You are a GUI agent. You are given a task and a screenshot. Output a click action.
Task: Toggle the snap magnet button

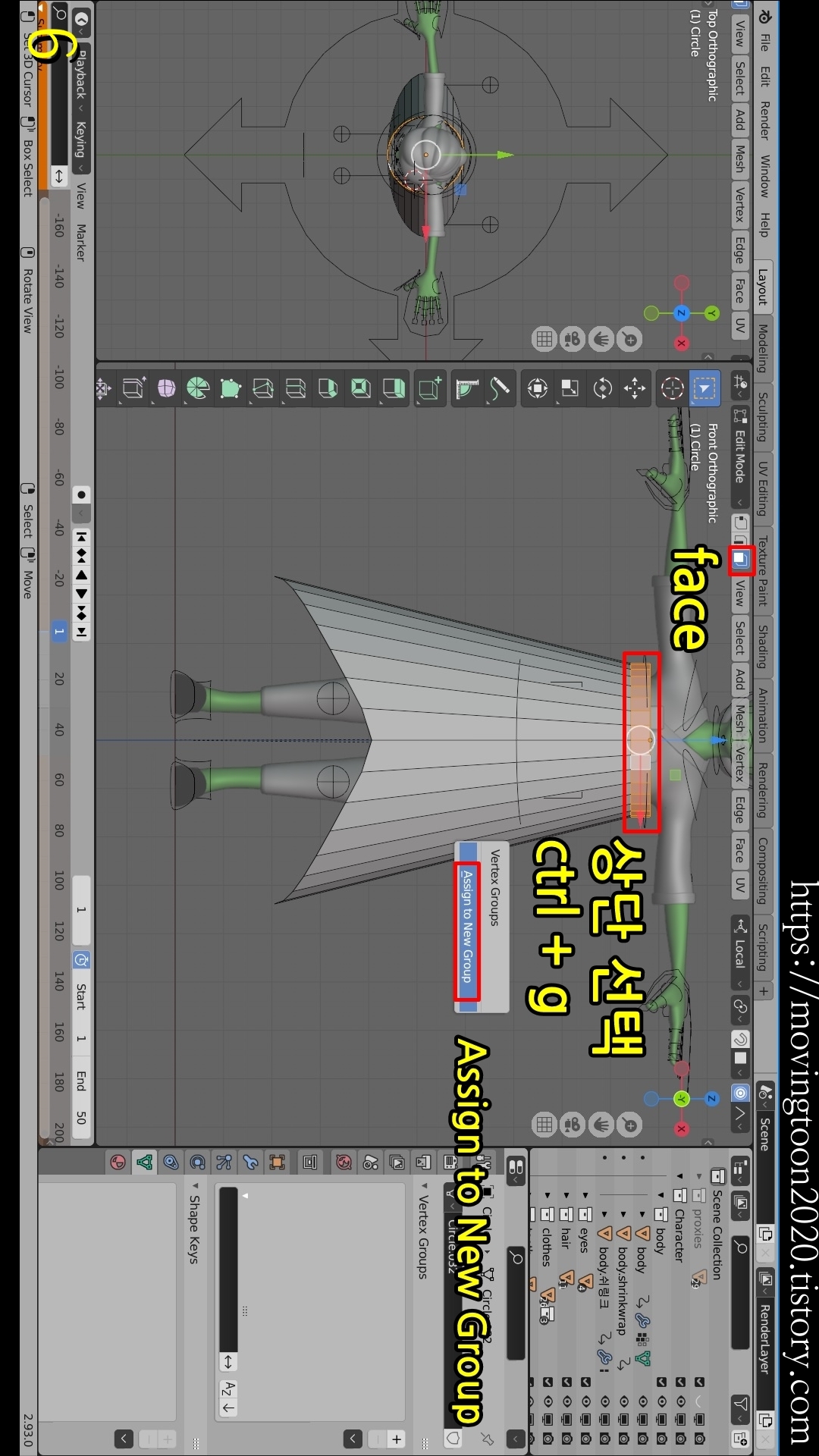[x=740, y=1039]
